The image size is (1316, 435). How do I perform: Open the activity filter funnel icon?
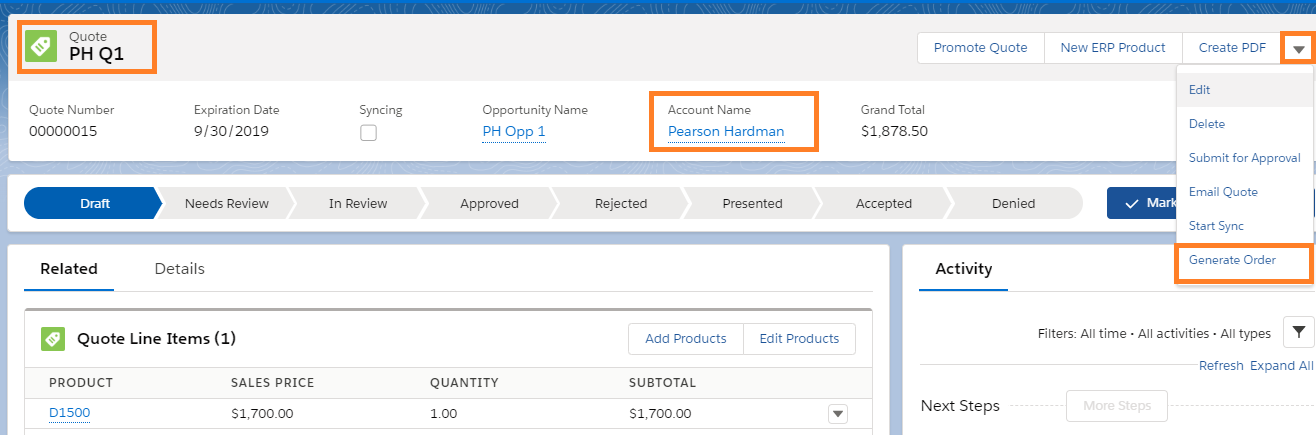[x=1298, y=333]
